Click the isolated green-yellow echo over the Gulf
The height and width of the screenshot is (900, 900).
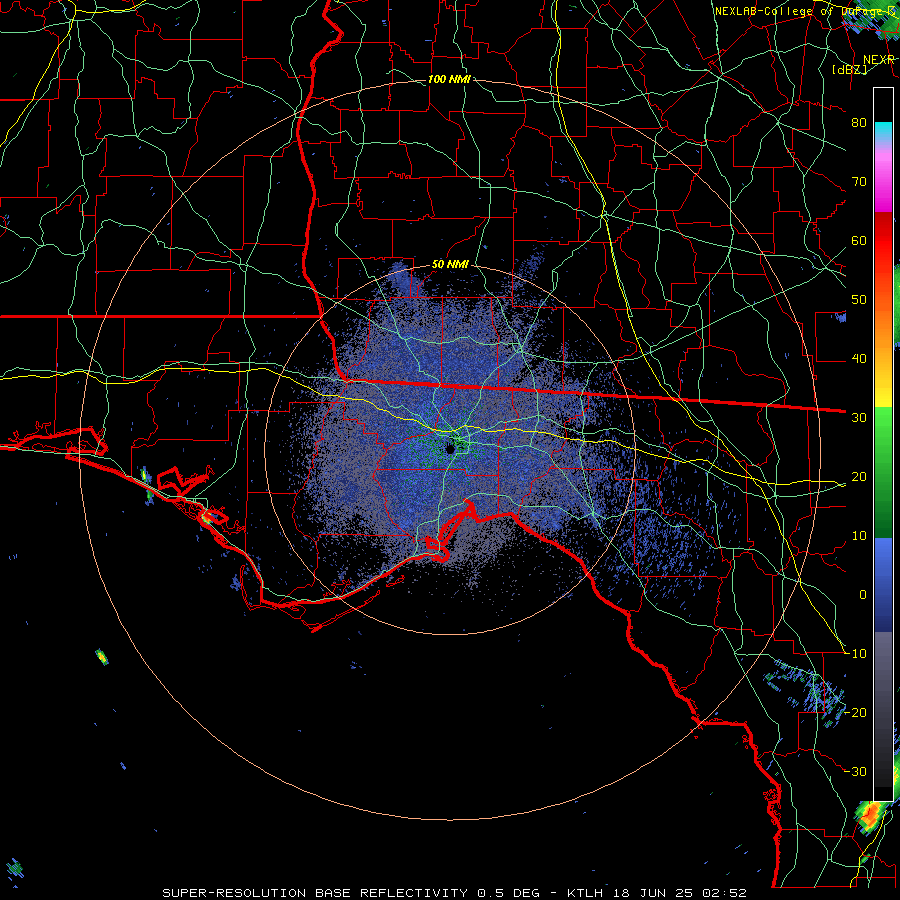coord(102,657)
